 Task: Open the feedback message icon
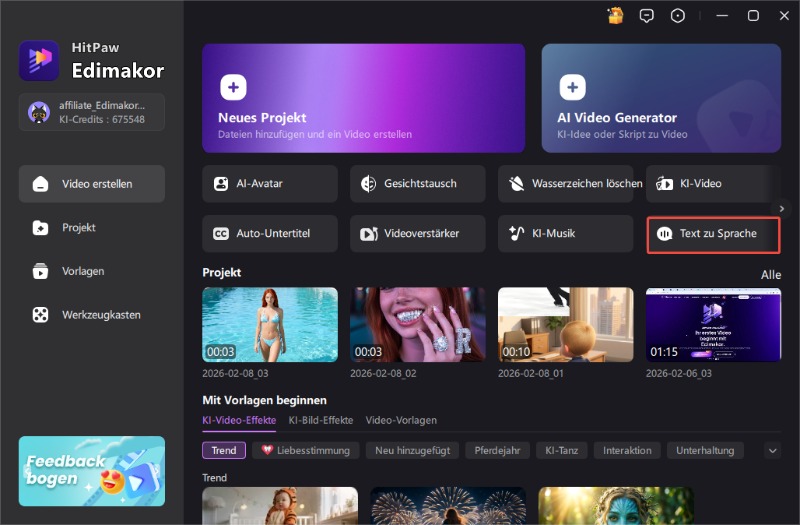point(646,15)
